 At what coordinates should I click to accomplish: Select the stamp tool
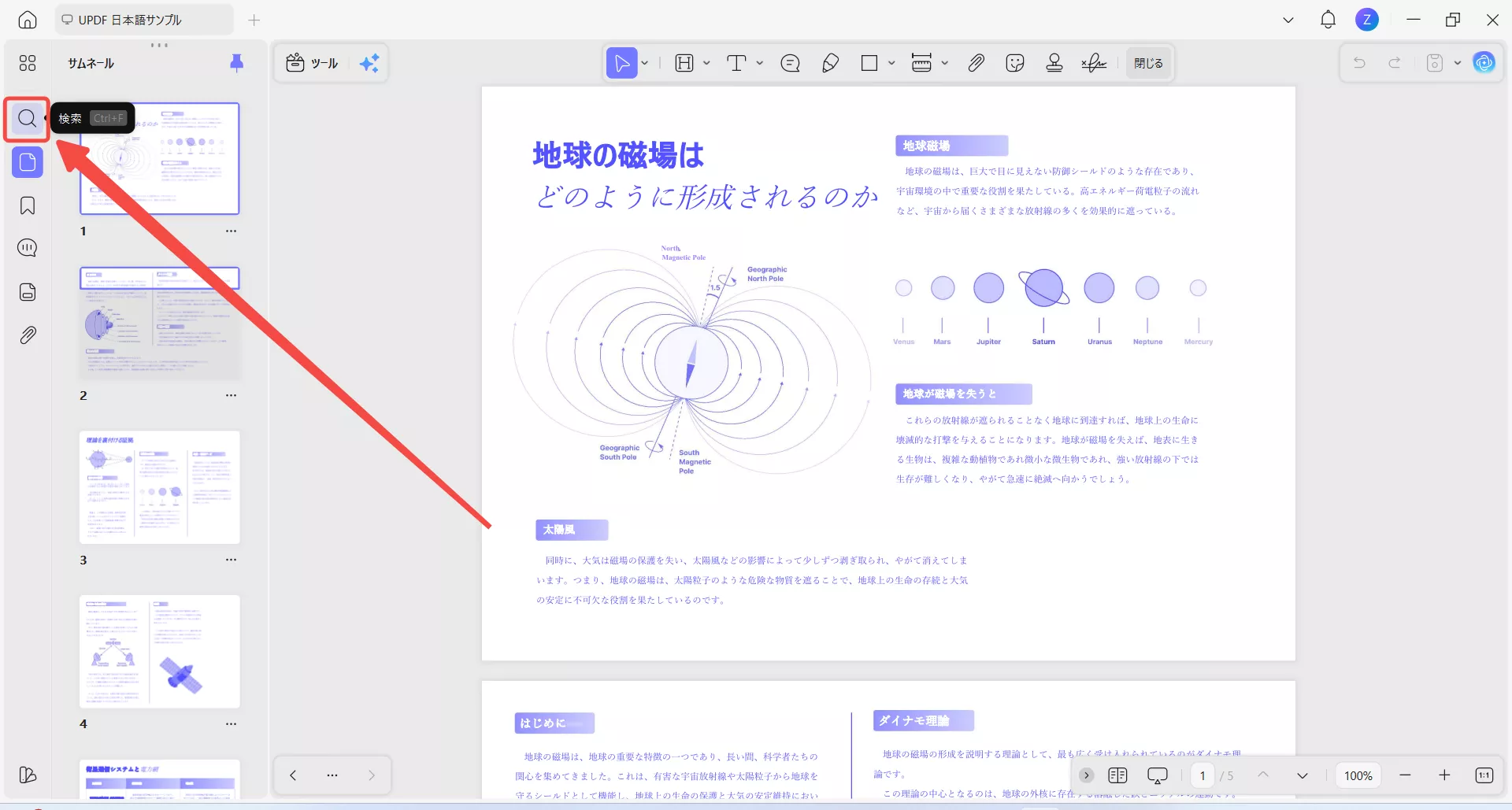(x=1054, y=63)
